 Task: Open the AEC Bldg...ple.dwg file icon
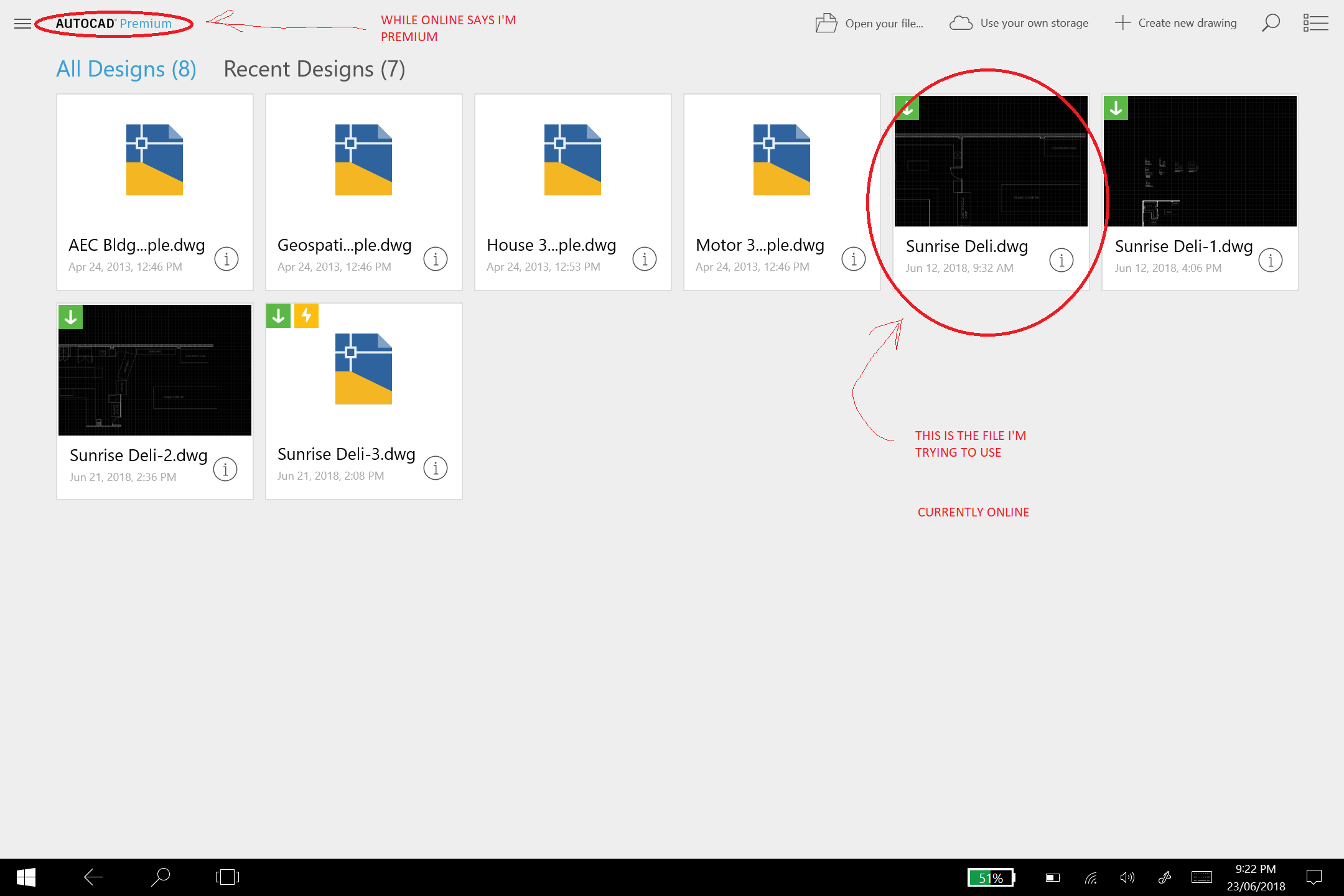pyautogui.click(x=154, y=160)
